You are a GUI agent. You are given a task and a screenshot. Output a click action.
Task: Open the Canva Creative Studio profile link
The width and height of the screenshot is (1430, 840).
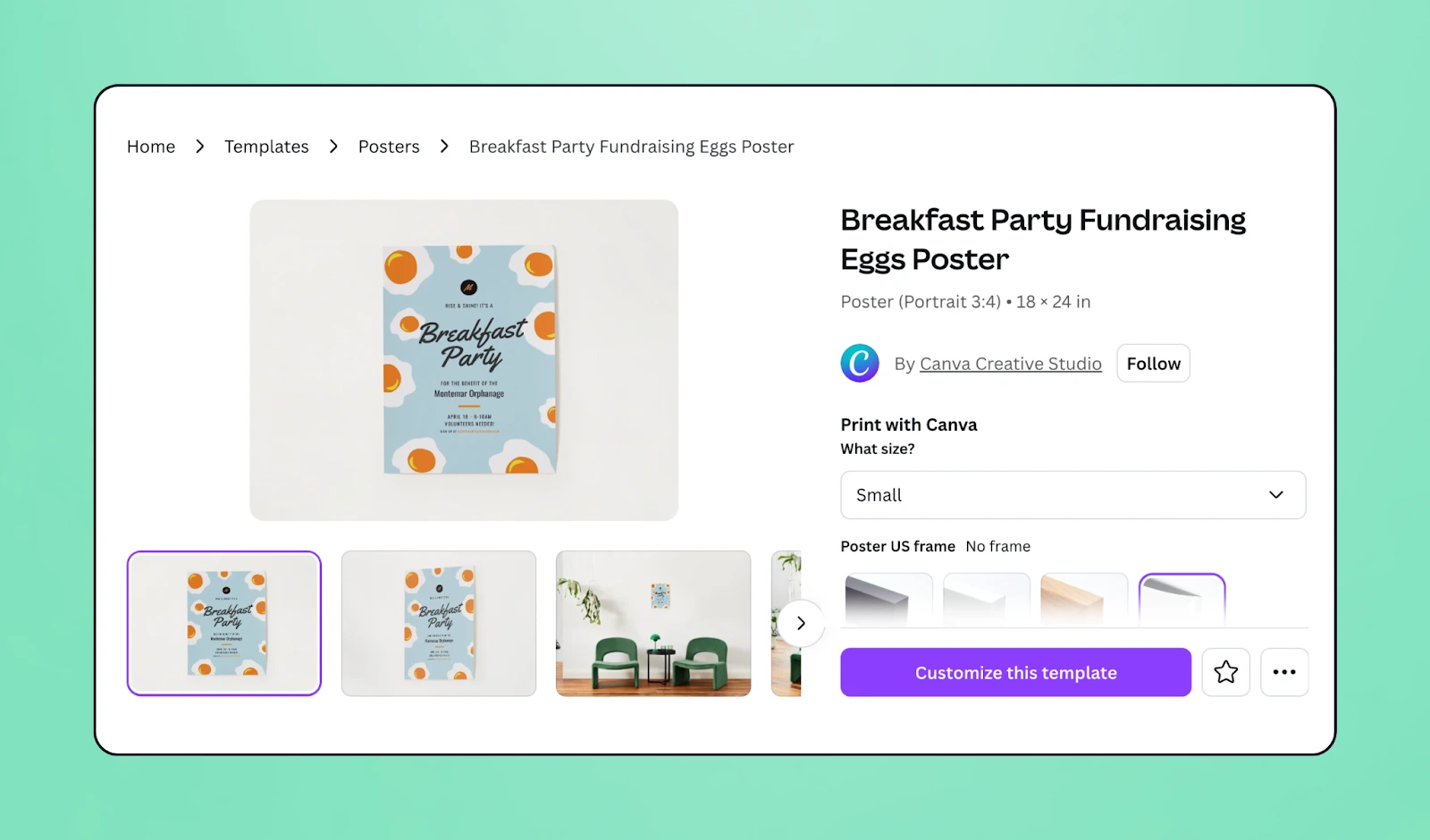coord(1011,364)
